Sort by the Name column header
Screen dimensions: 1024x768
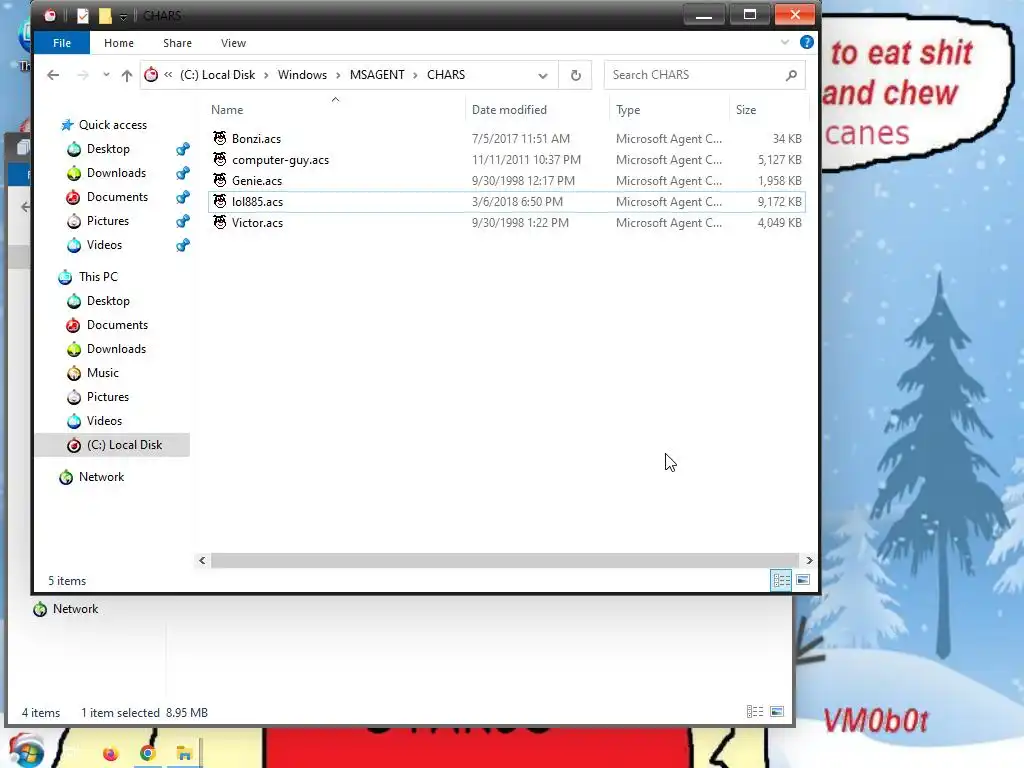tap(227, 110)
